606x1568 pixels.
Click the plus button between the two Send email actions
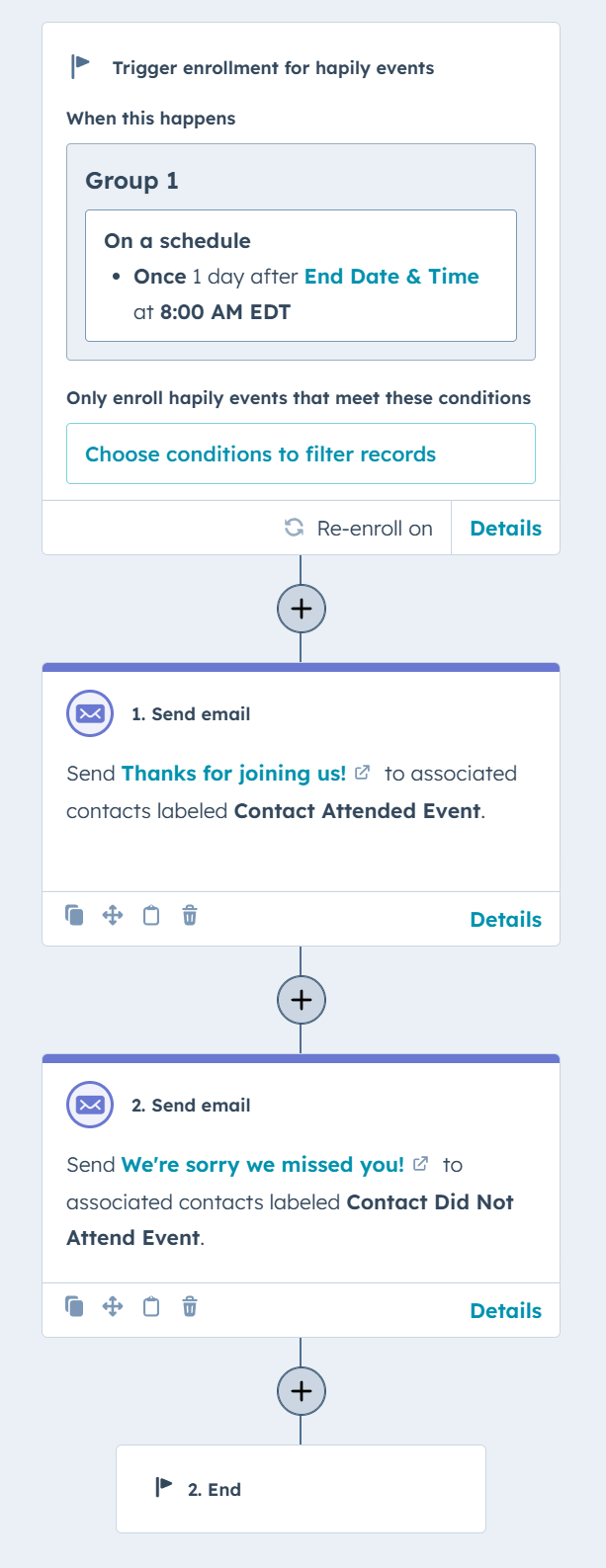pos(302,1000)
